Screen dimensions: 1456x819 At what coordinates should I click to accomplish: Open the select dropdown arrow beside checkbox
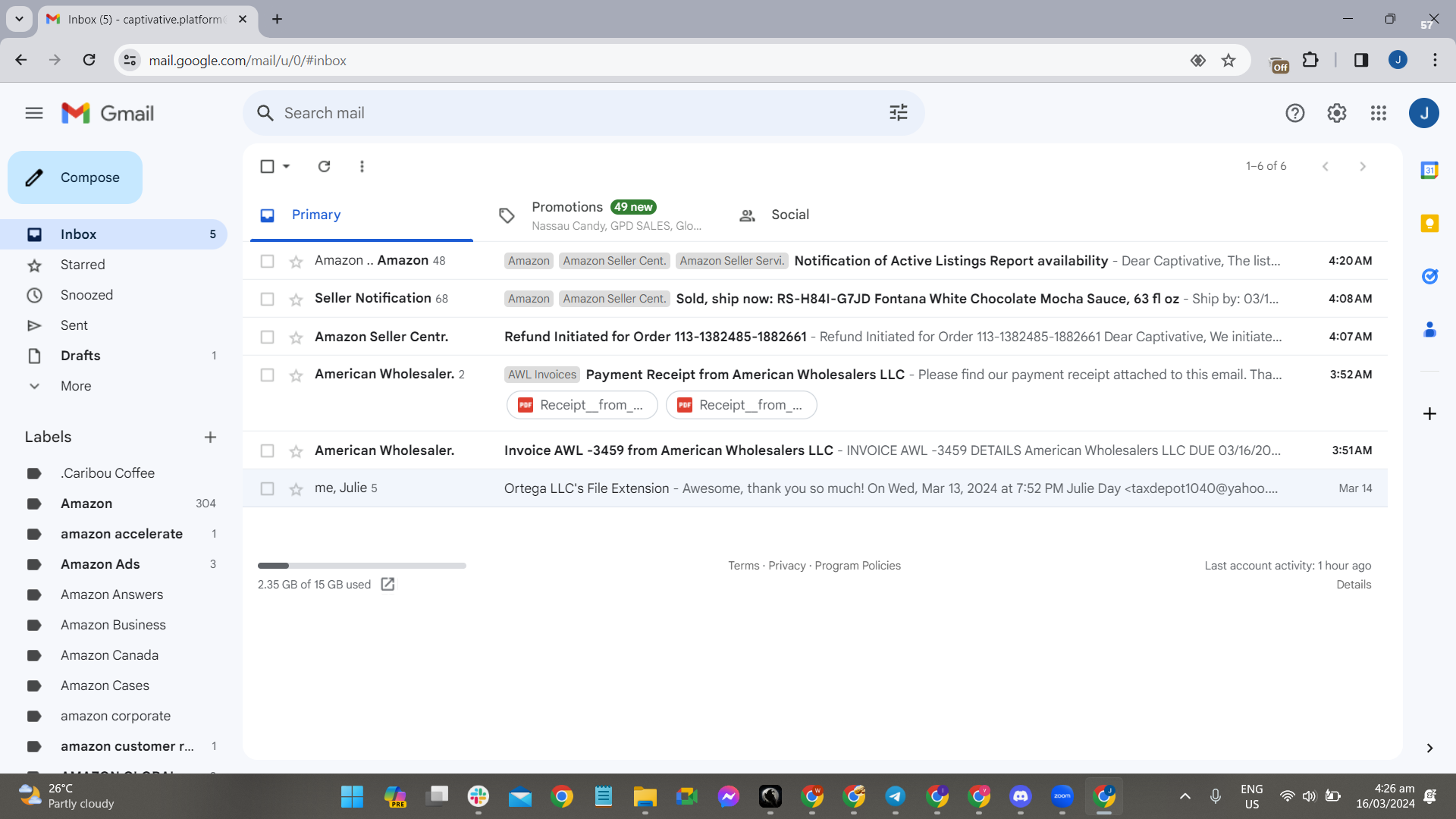click(x=287, y=166)
